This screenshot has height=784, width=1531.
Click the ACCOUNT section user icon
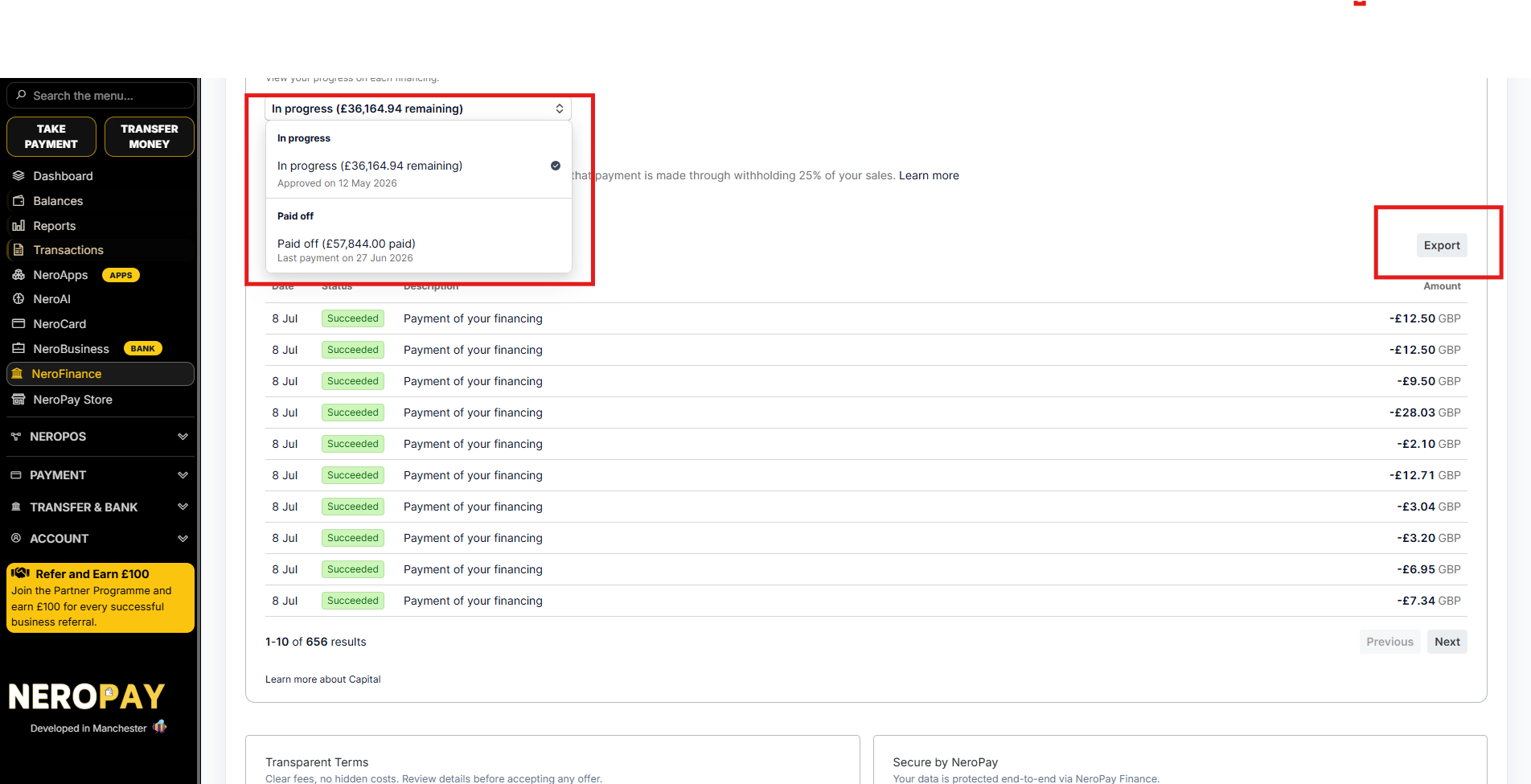pyautogui.click(x=16, y=538)
